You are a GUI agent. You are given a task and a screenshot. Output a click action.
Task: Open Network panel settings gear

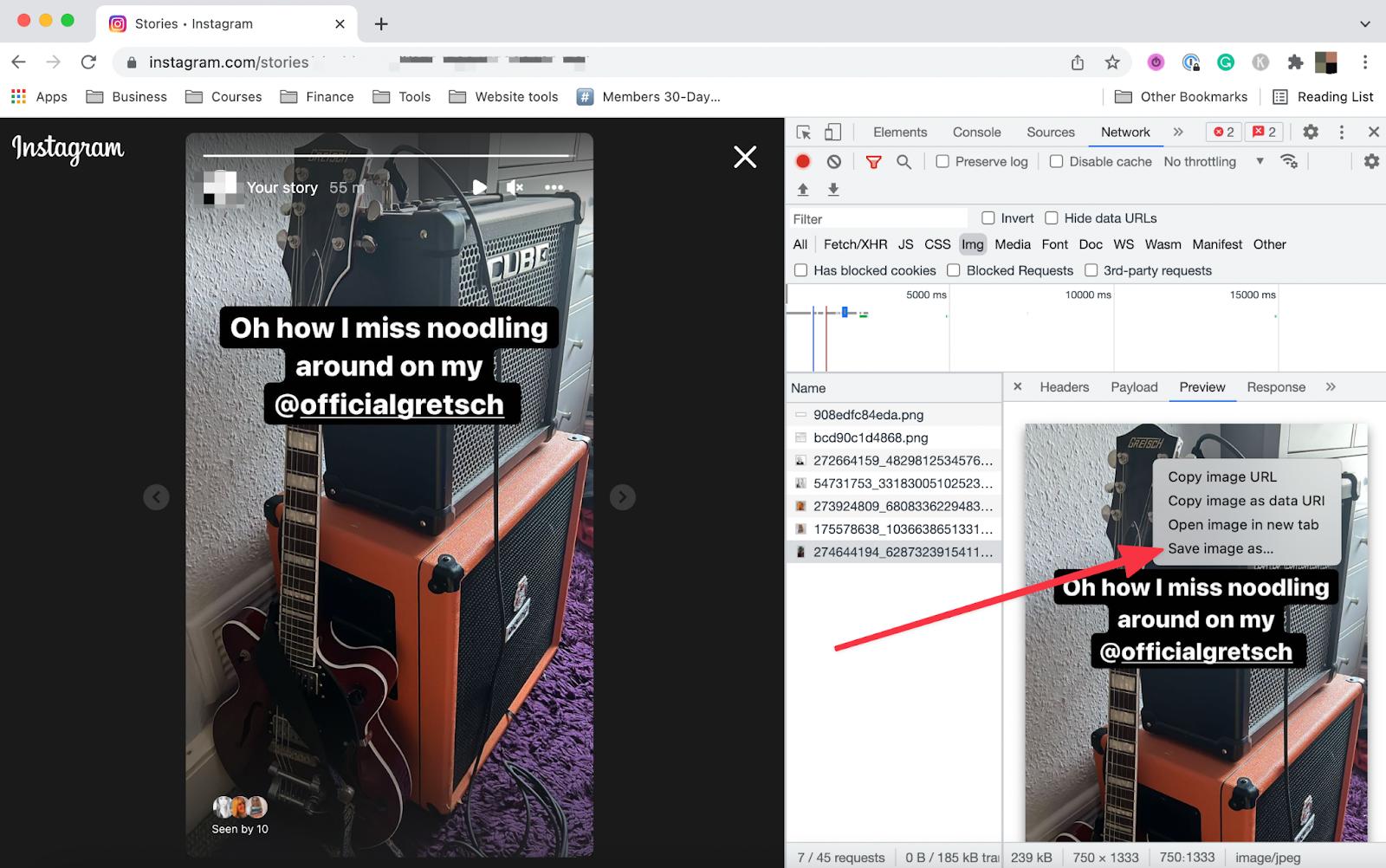click(1371, 161)
